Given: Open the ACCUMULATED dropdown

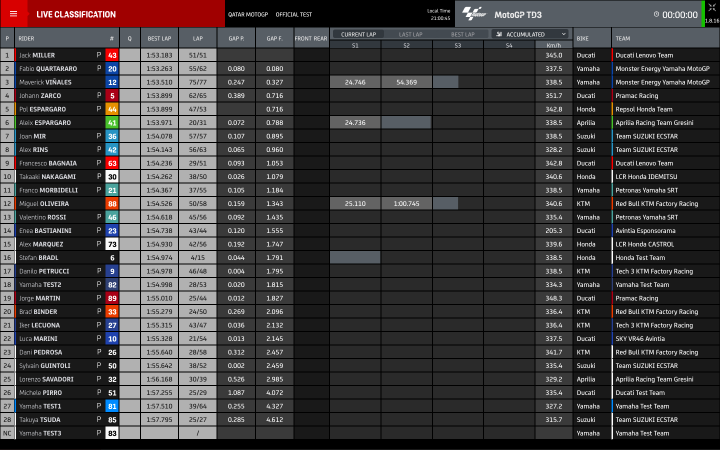Looking at the screenshot, I should (530, 34).
